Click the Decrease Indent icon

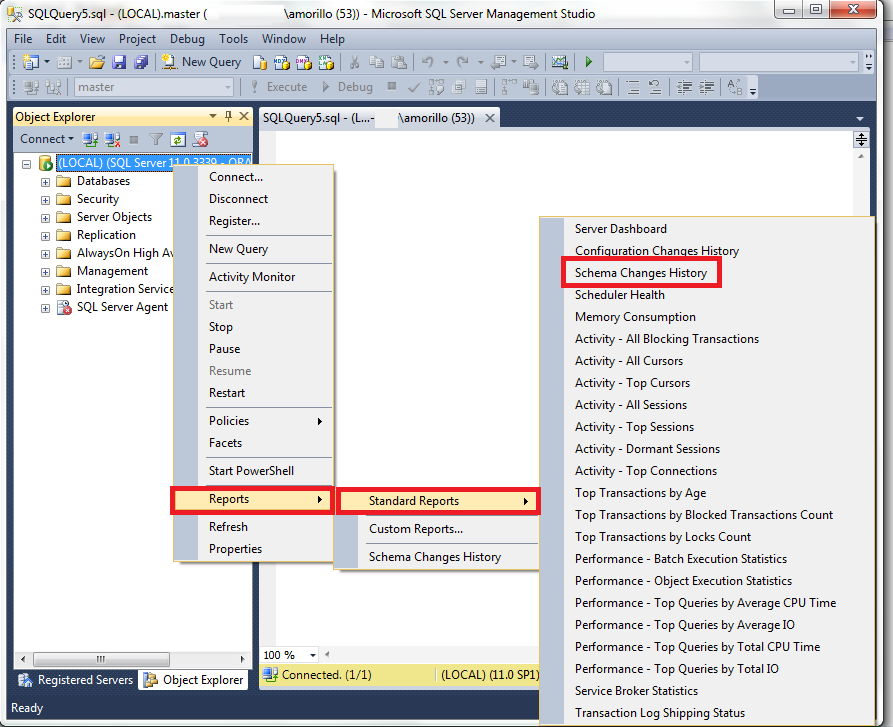tap(684, 87)
